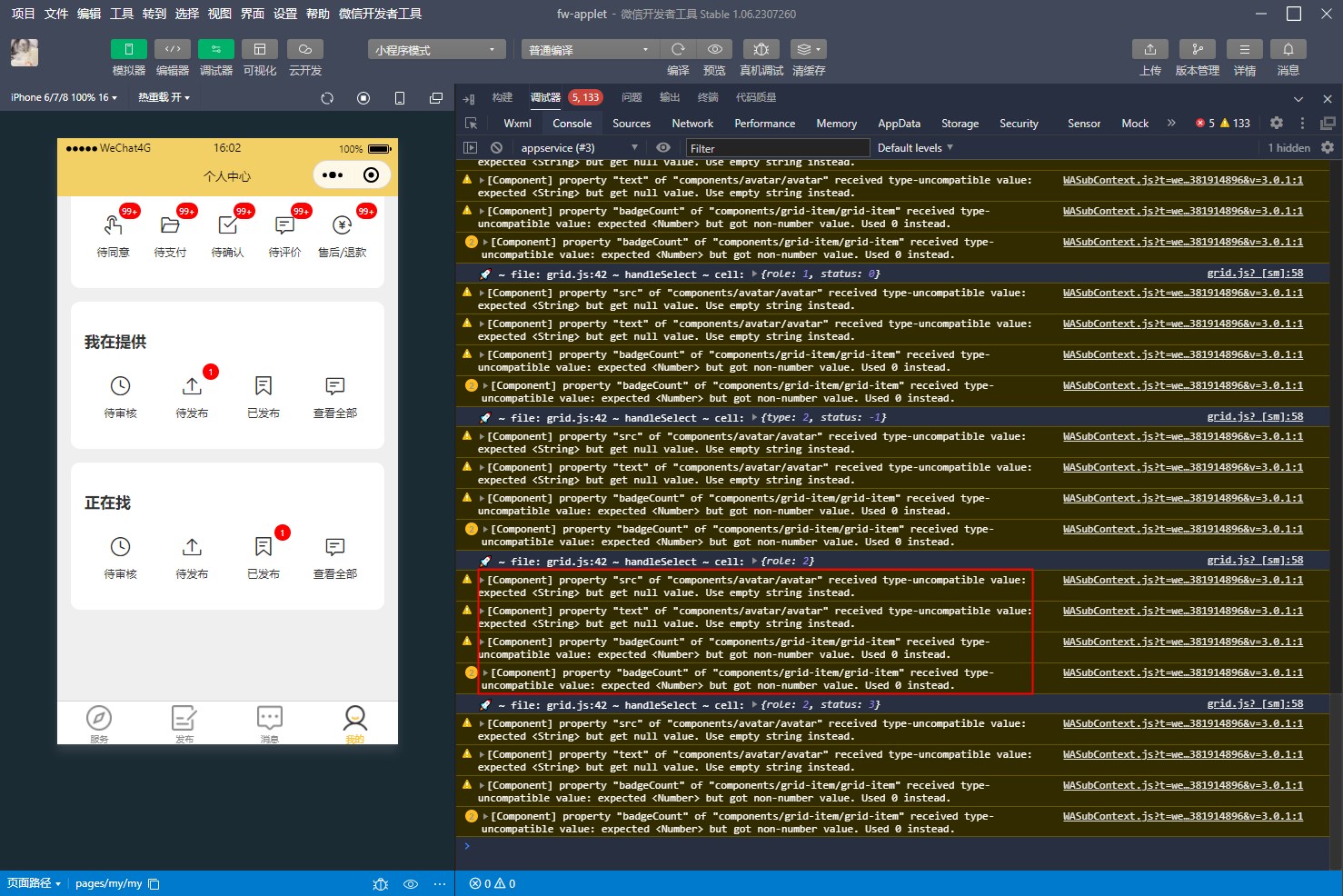This screenshot has width=1343, height=896.
Task: Toggle the 编辑器 editor panel button
Action: 172,49
